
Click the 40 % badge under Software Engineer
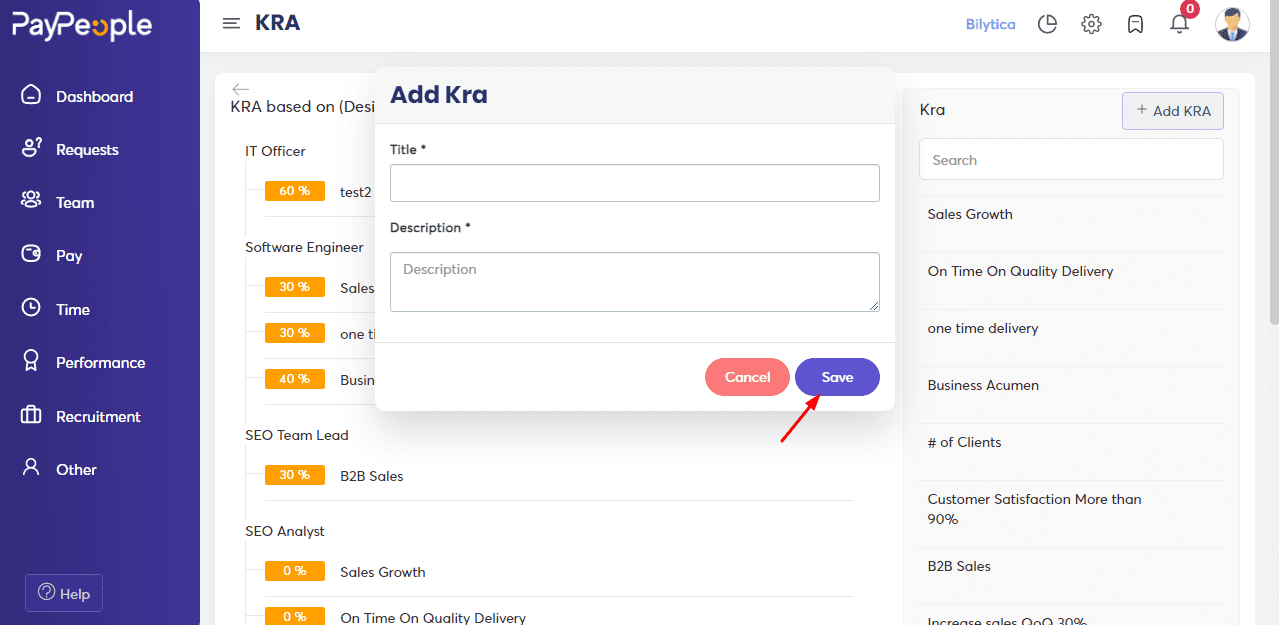pos(295,379)
